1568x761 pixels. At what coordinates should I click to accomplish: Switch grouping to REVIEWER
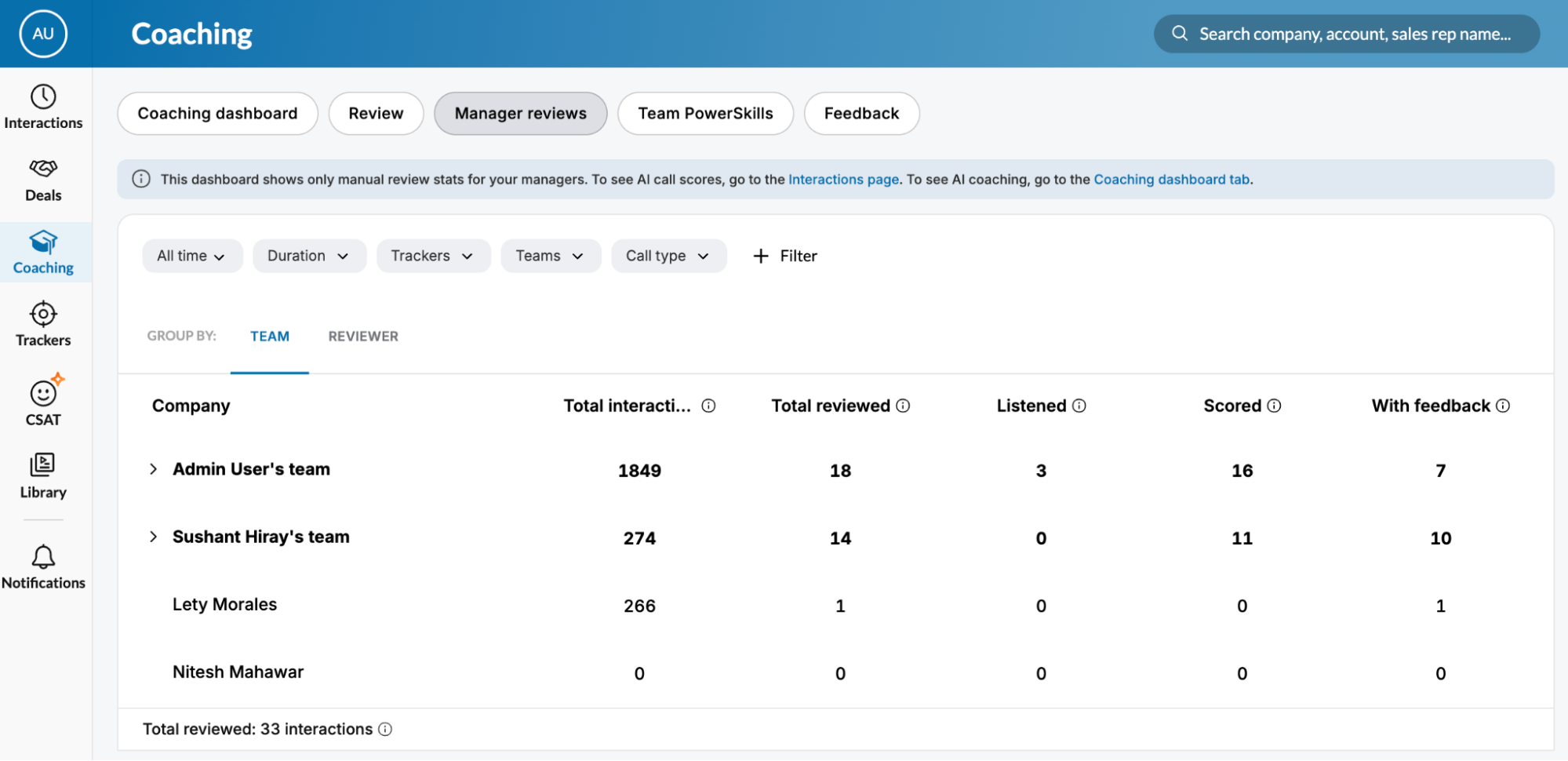pyautogui.click(x=362, y=336)
